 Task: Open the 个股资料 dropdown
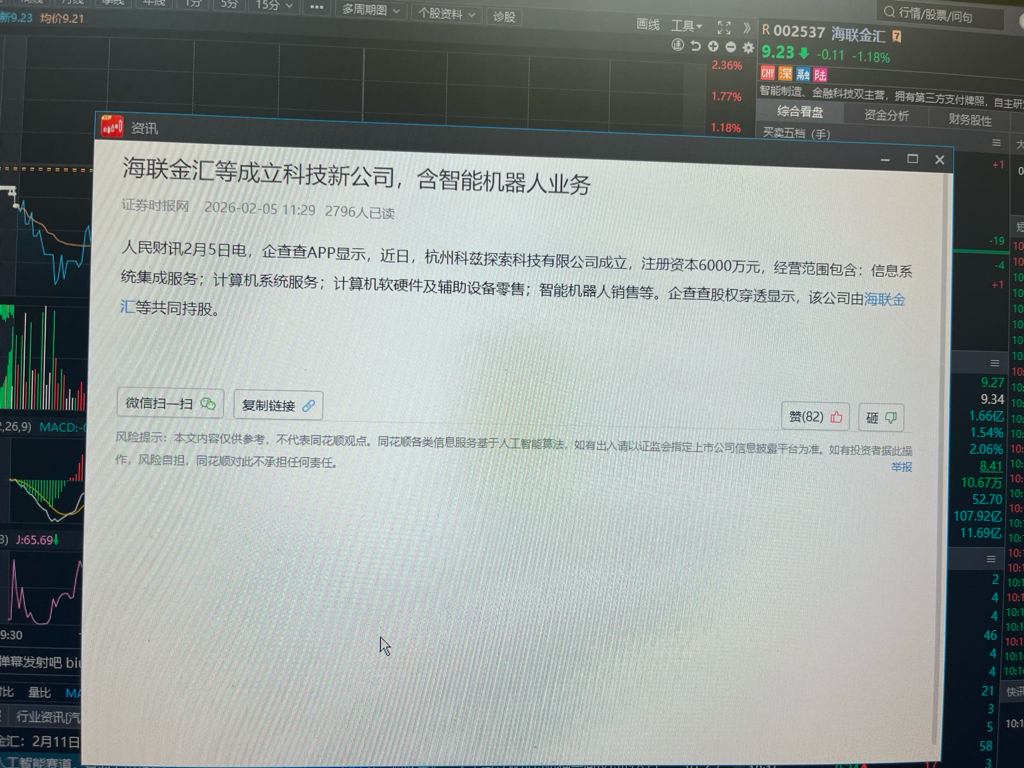(x=447, y=13)
